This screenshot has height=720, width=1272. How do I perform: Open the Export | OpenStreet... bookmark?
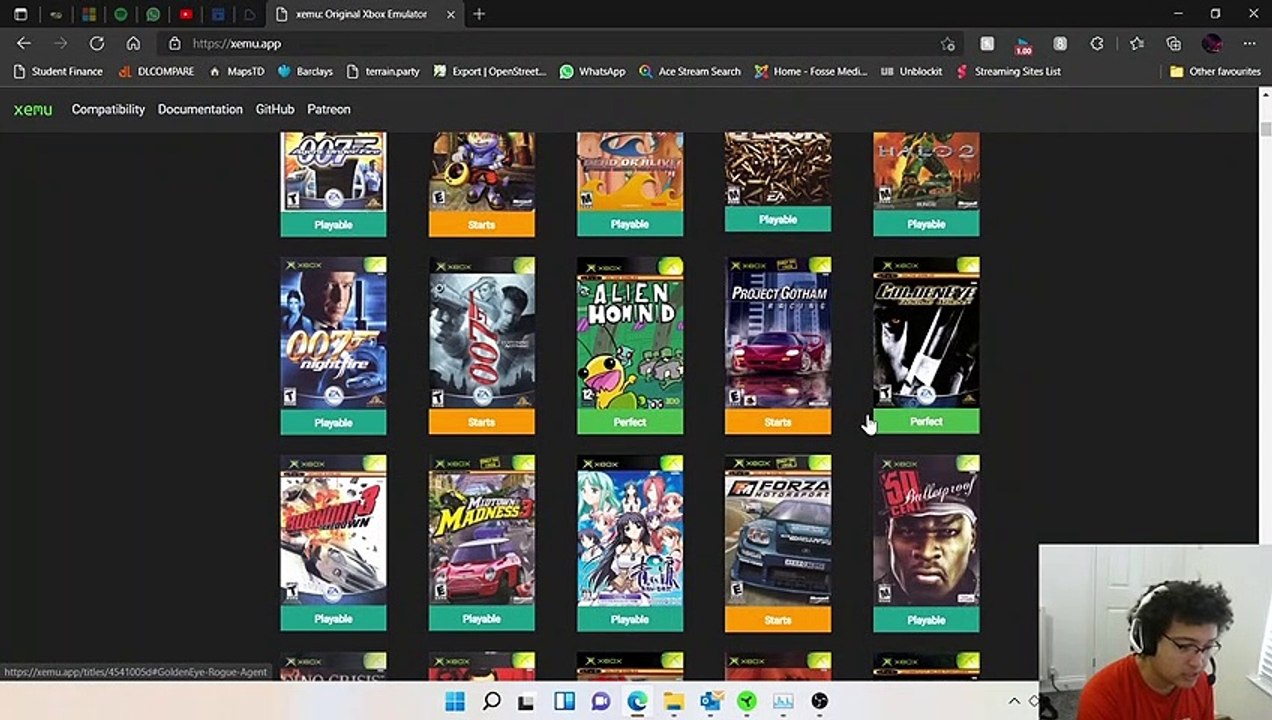[490, 72]
